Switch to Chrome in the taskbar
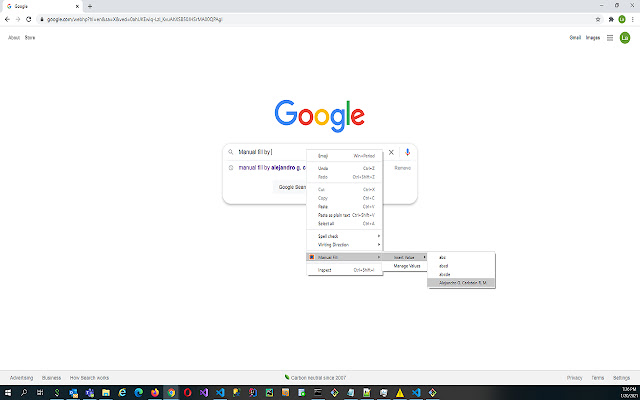Viewport: 640px width, 400px height. click(x=171, y=393)
